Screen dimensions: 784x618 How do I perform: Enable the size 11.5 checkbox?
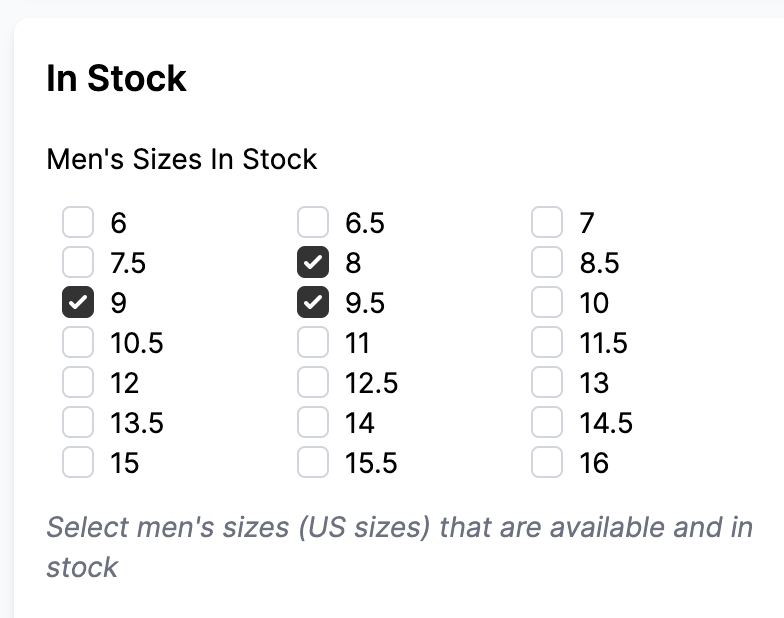[547, 343]
